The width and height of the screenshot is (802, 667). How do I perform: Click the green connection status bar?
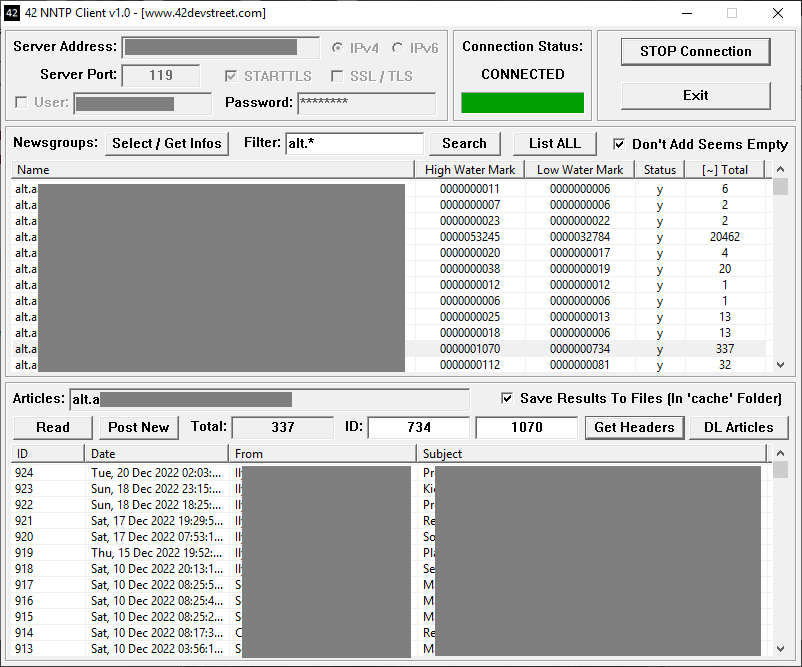point(522,103)
